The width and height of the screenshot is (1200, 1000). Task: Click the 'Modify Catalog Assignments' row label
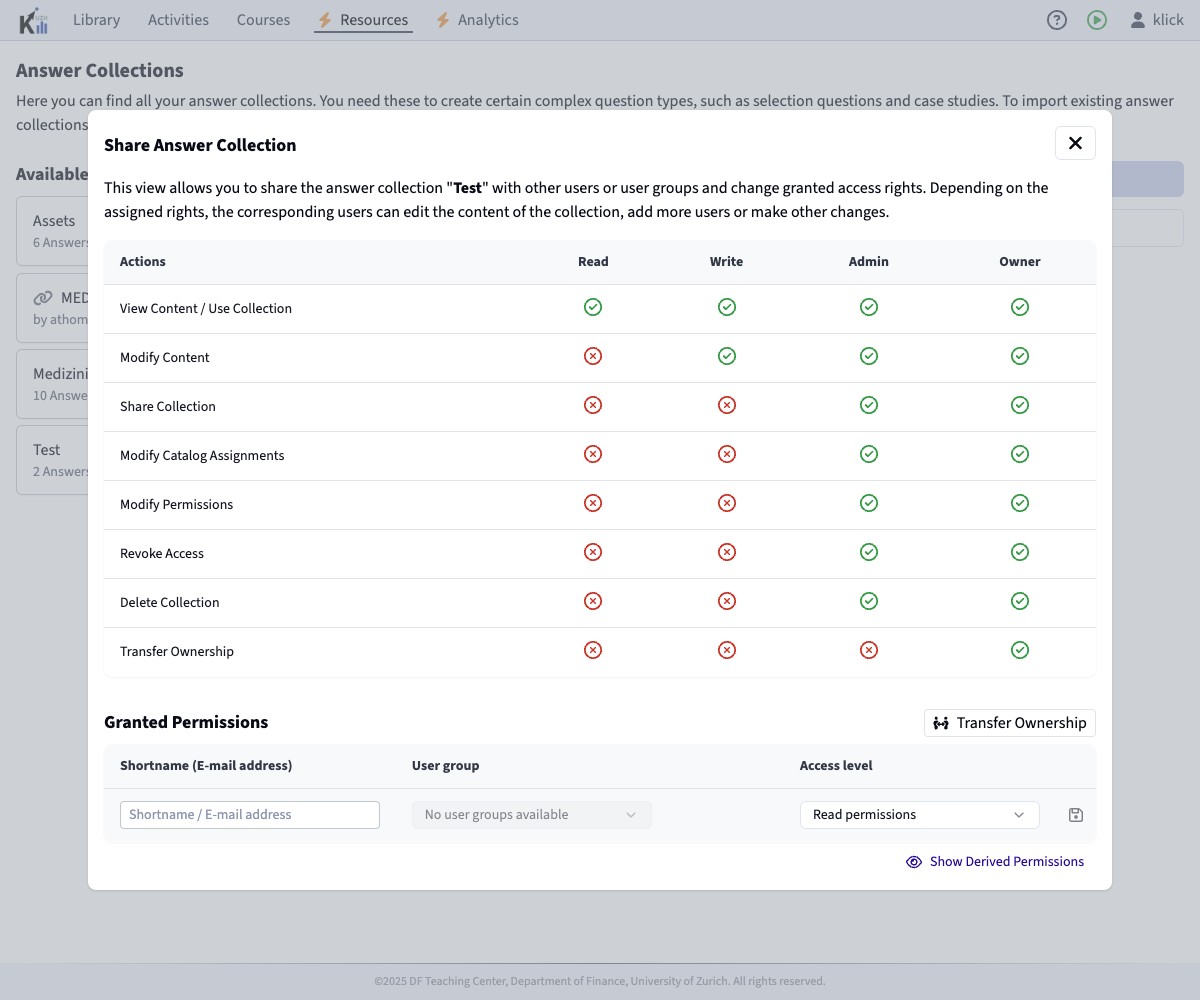[202, 456]
